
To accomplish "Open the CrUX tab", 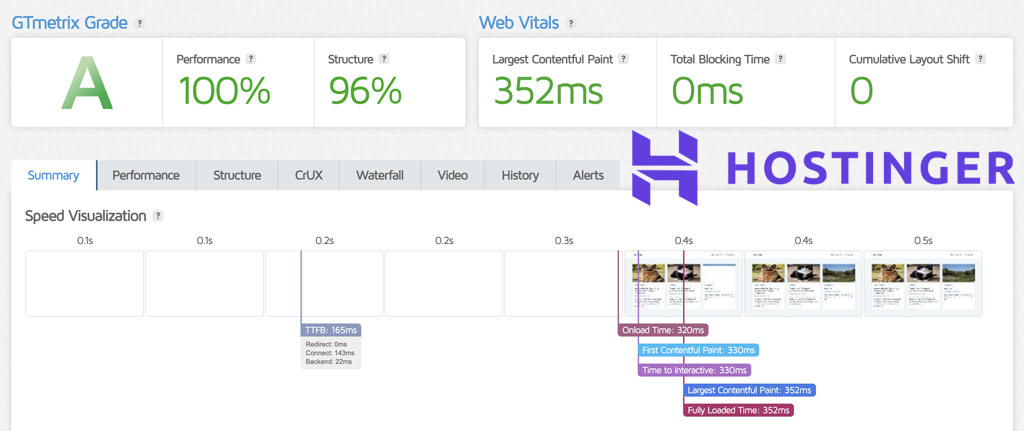I will tap(310, 175).
